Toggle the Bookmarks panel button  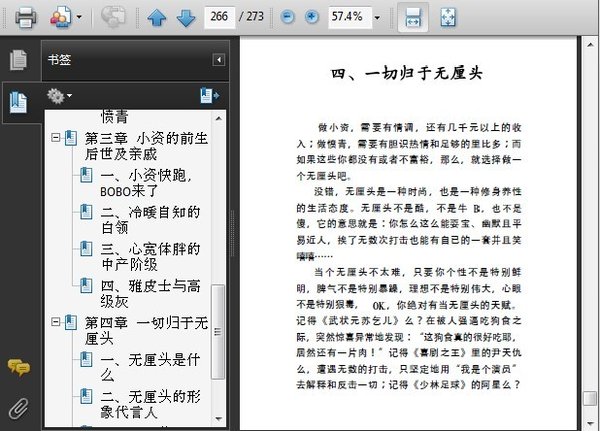point(18,102)
